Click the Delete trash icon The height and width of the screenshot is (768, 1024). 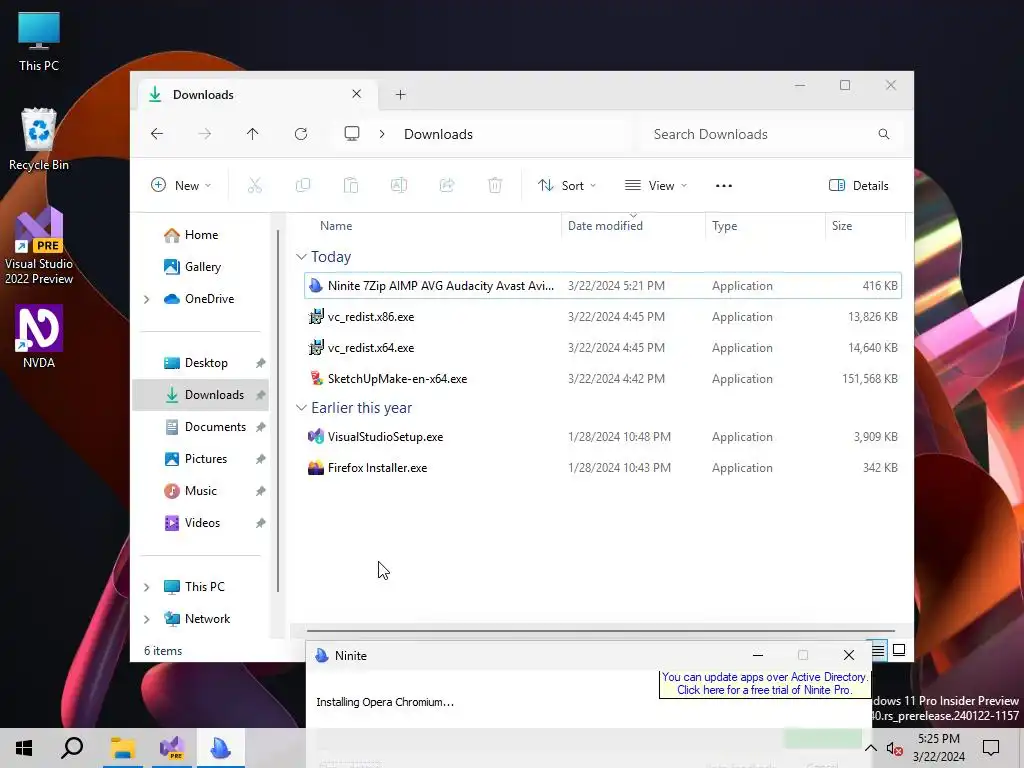pos(495,185)
